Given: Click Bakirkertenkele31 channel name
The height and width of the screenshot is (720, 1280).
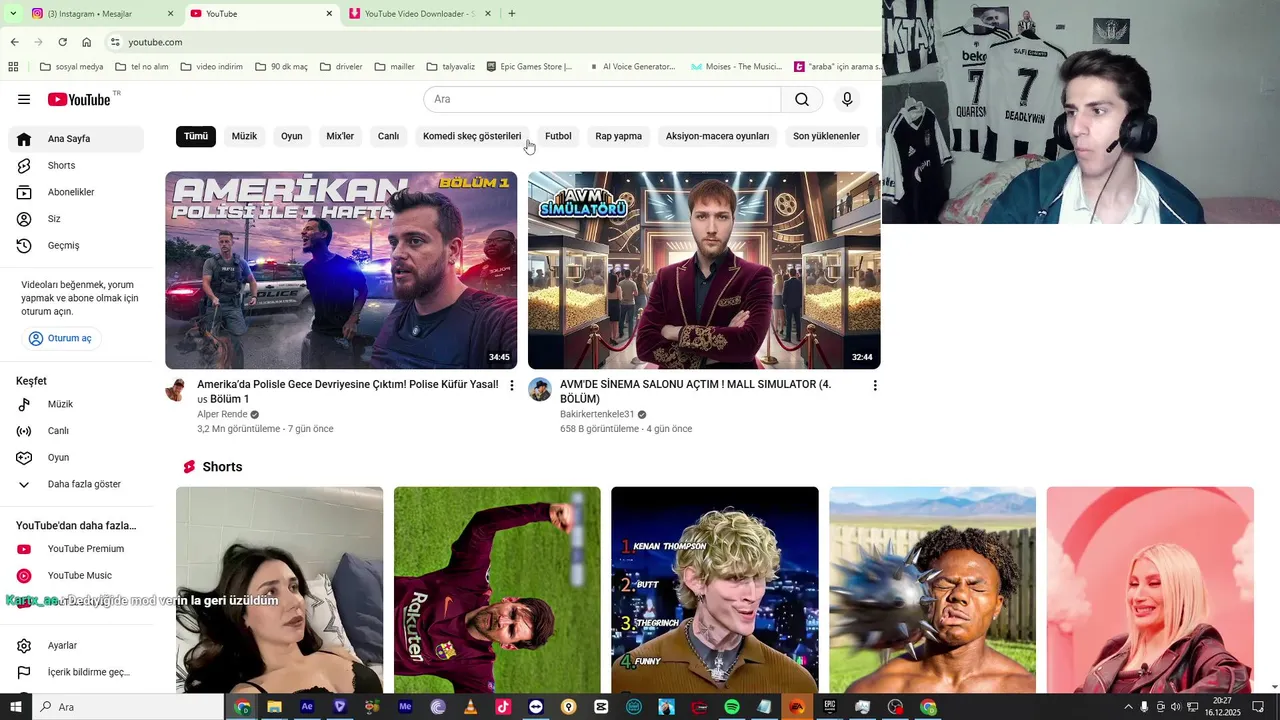Looking at the screenshot, I should (x=597, y=414).
